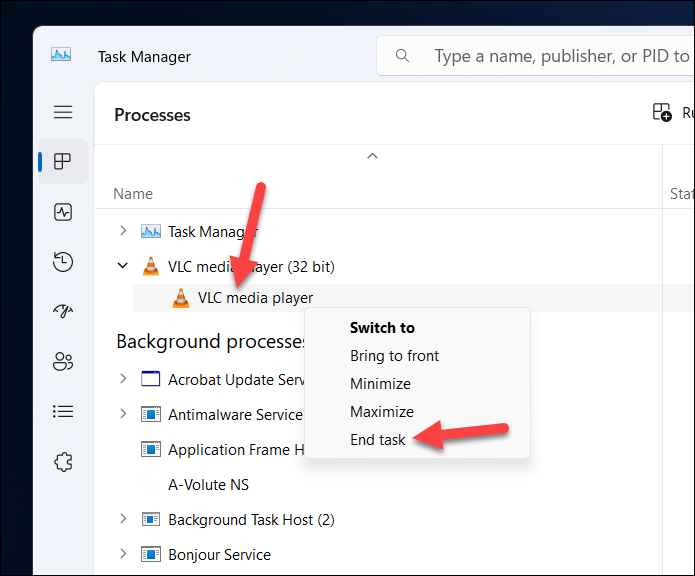Open the Services sidebar icon

click(63, 461)
